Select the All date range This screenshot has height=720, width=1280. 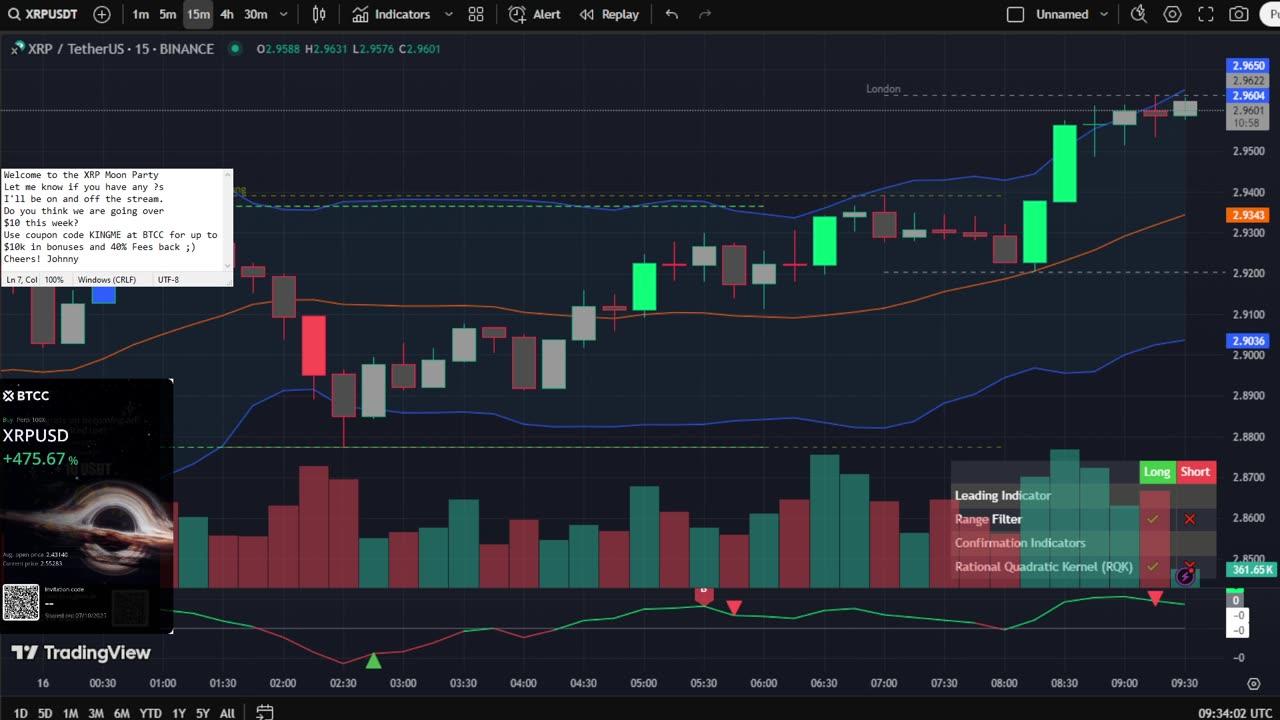click(227, 713)
